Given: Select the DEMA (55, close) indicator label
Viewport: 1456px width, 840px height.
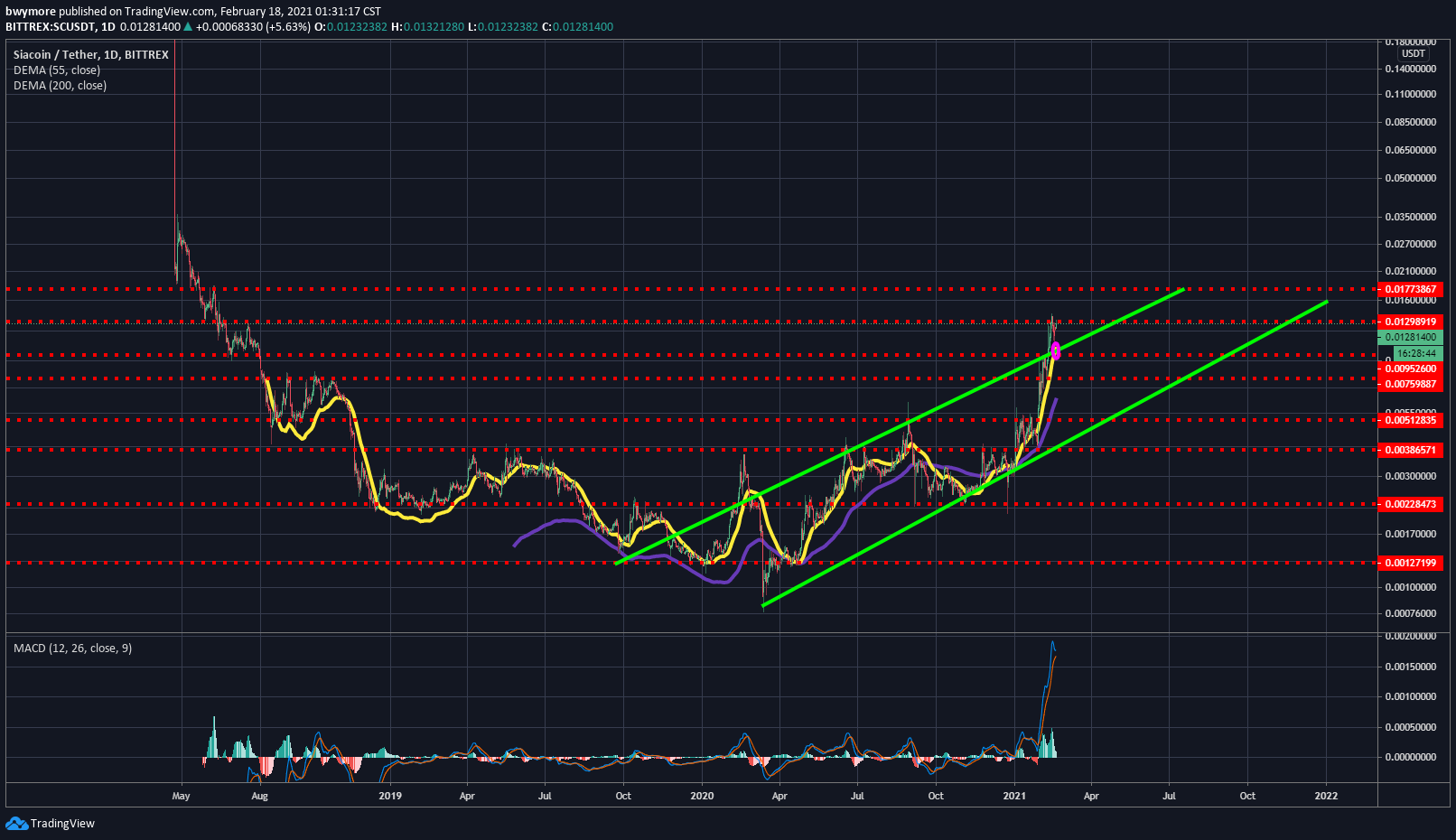Looking at the screenshot, I should [57, 70].
